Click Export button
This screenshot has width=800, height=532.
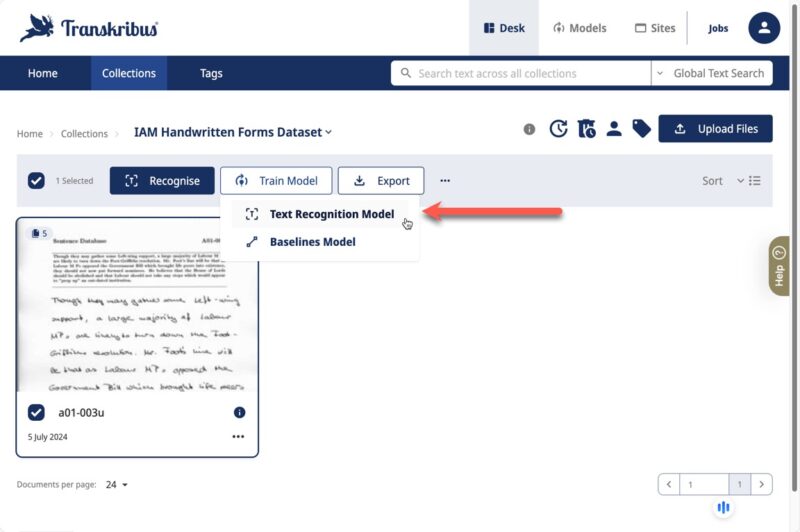click(381, 181)
